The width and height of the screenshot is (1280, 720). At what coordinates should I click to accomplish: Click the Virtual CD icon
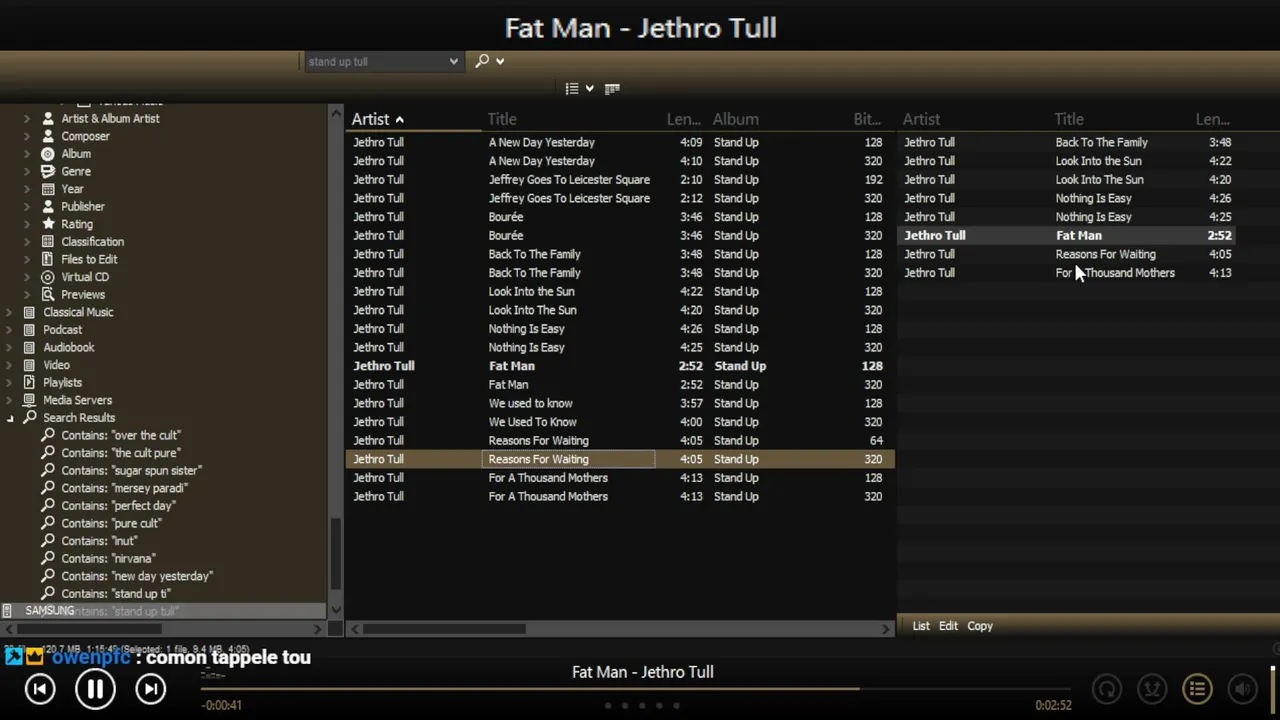pyautogui.click(x=47, y=277)
